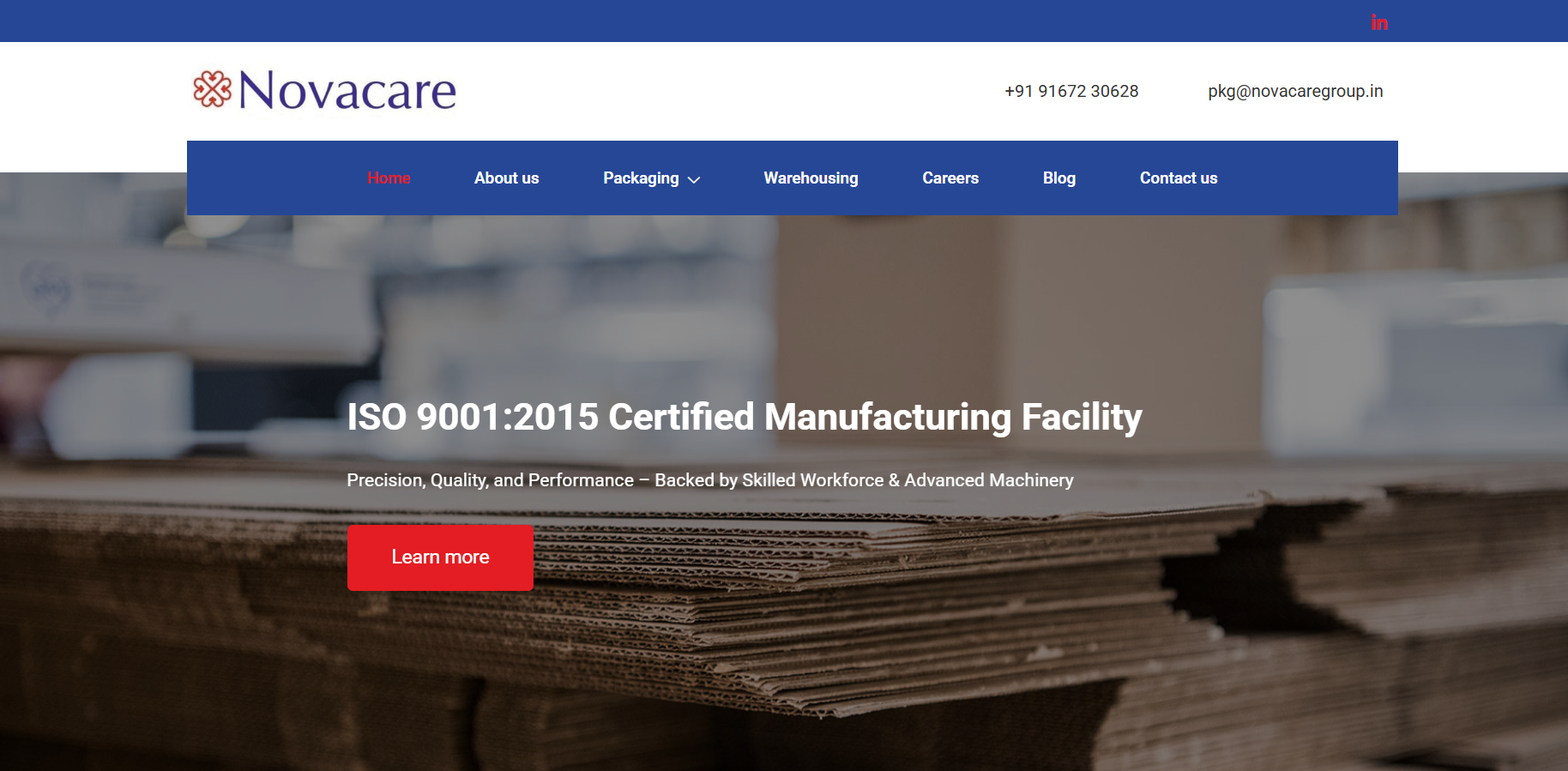Viewport: 1568px width, 771px height.
Task: Expand the Packaging dropdown chevron
Action: click(694, 179)
